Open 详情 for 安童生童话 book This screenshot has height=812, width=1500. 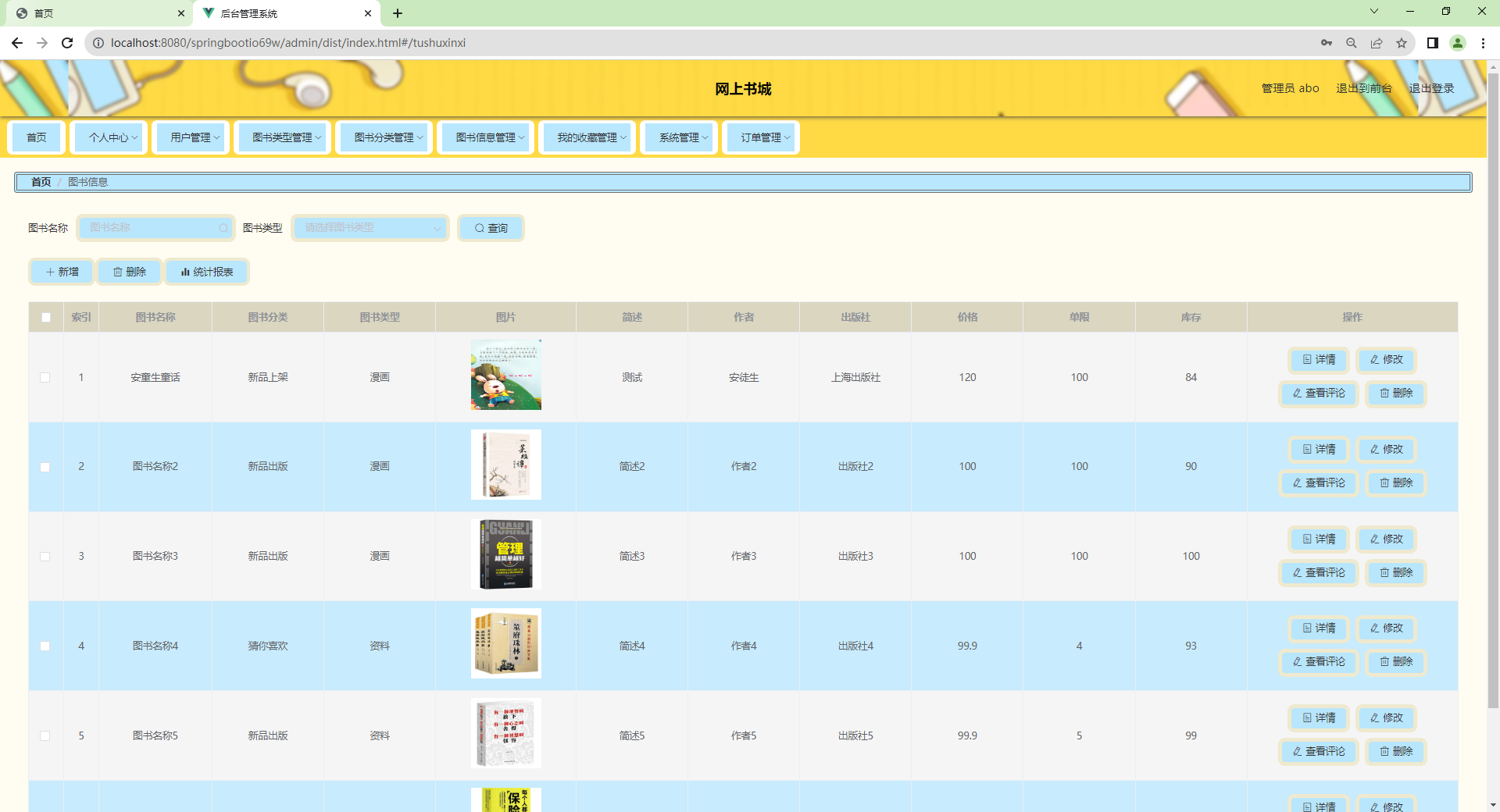pos(1318,360)
